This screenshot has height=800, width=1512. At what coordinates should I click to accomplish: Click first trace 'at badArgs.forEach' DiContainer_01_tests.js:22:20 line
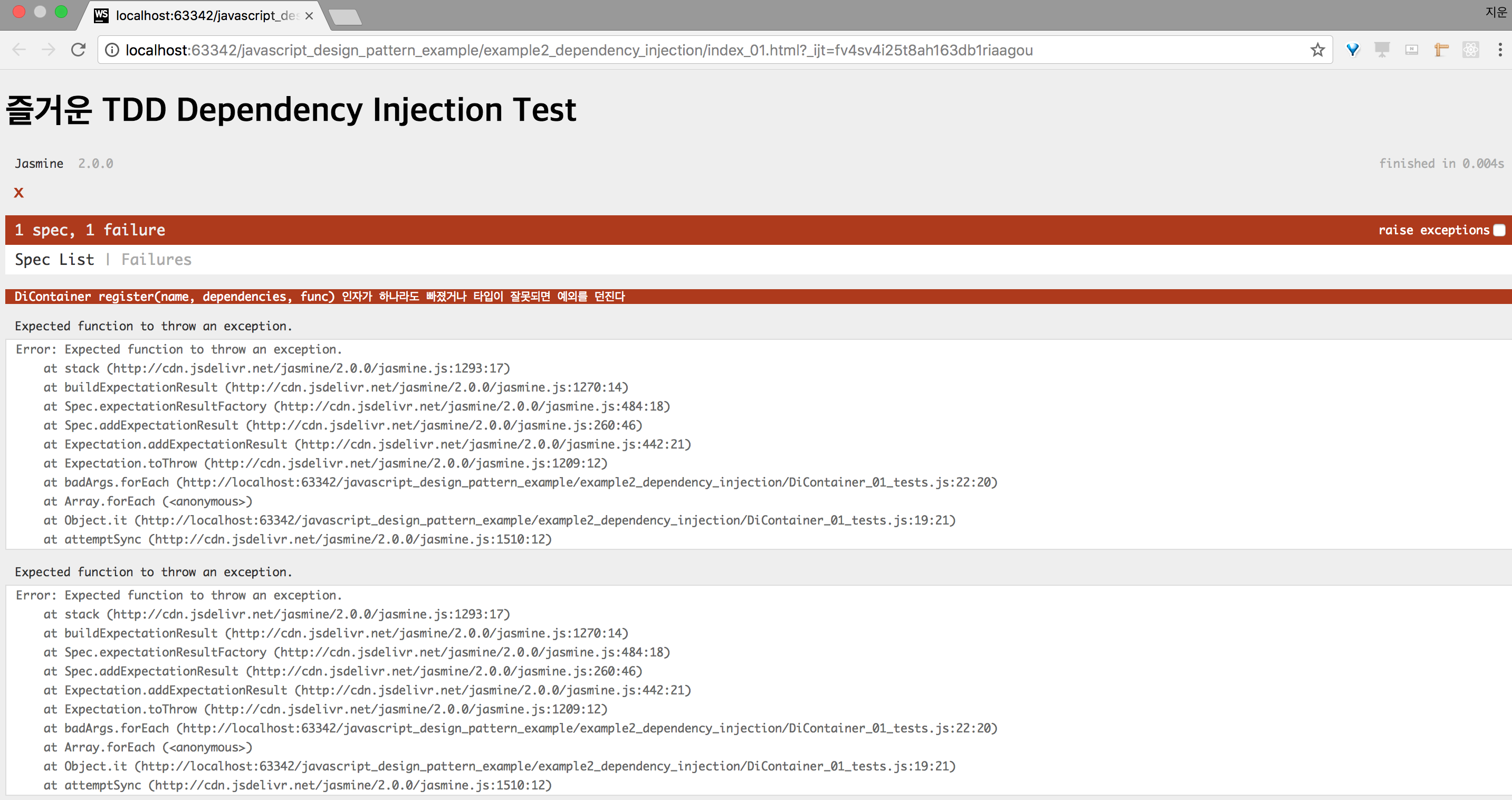point(520,482)
